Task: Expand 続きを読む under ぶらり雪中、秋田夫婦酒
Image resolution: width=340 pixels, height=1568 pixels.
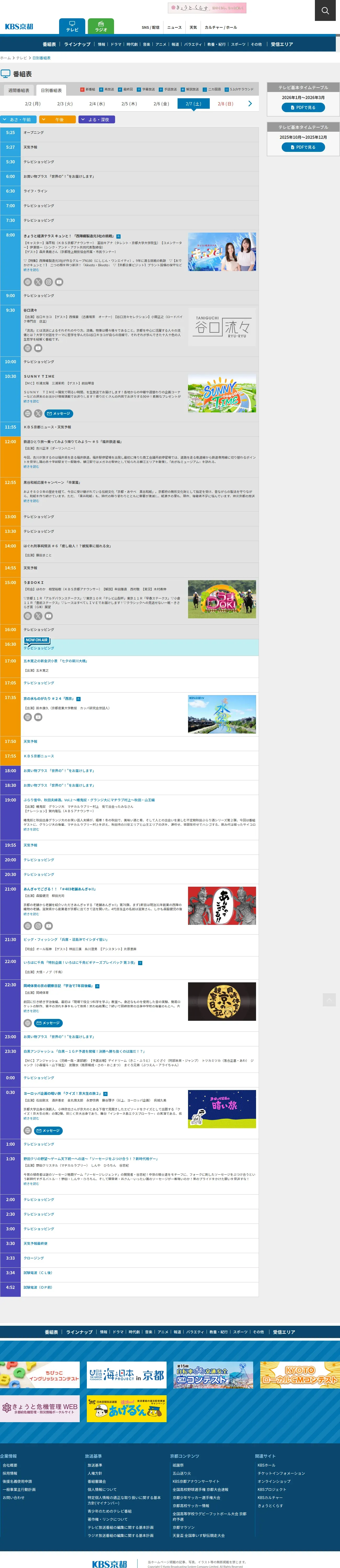Action: [31, 829]
